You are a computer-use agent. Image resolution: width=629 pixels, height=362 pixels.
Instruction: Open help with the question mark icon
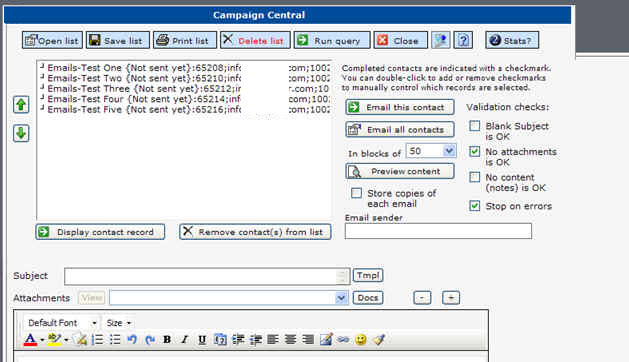coord(463,40)
